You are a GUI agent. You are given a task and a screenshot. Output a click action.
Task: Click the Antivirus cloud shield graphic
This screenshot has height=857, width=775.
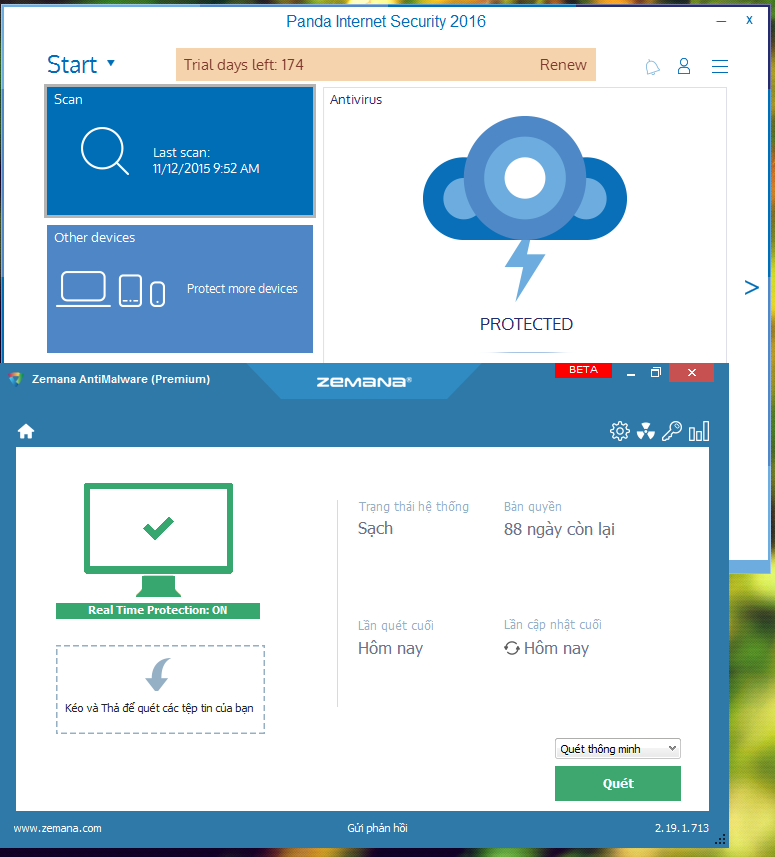tap(525, 208)
